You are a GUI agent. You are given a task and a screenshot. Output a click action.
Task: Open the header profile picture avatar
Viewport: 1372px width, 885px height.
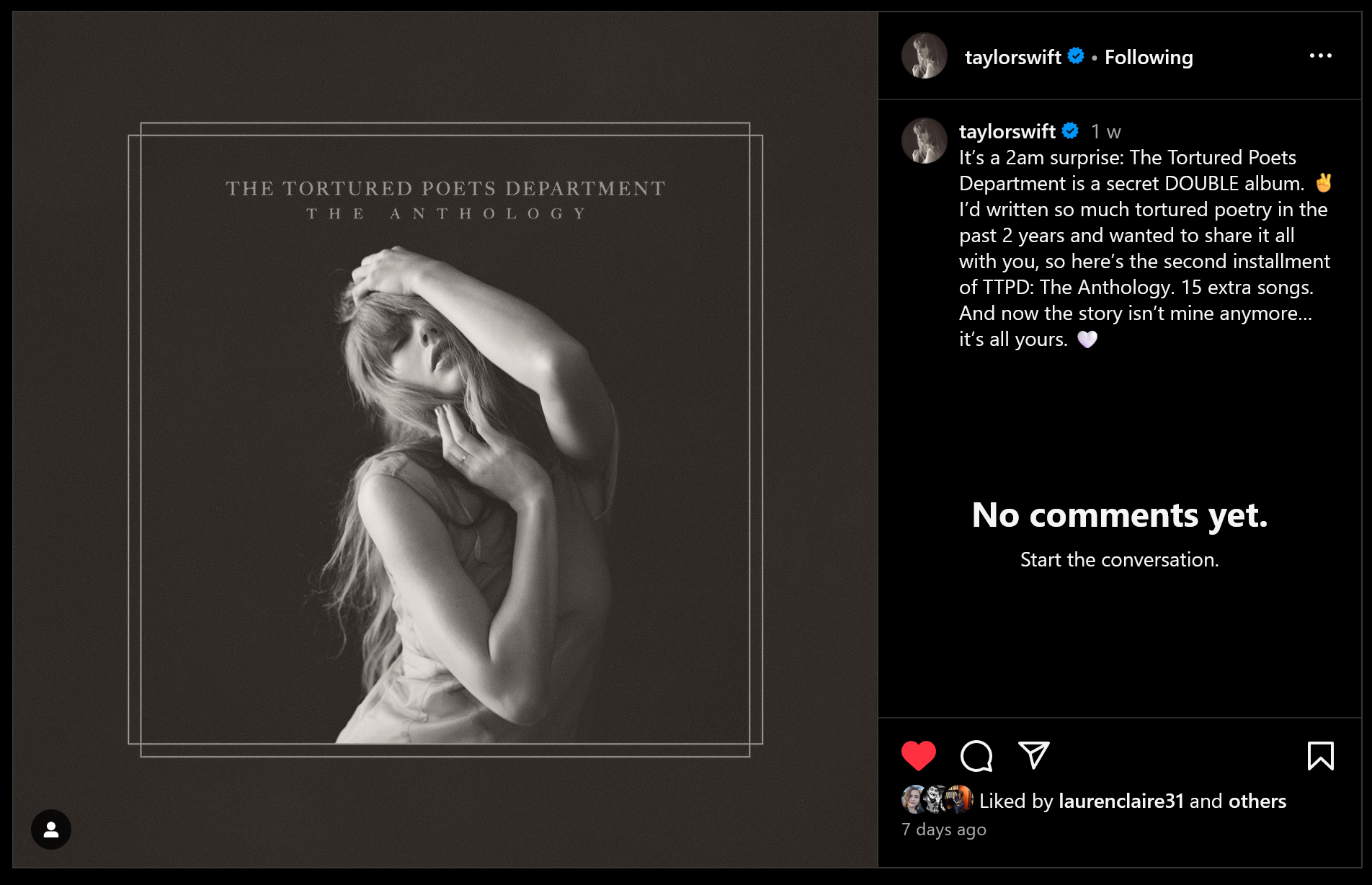(925, 56)
